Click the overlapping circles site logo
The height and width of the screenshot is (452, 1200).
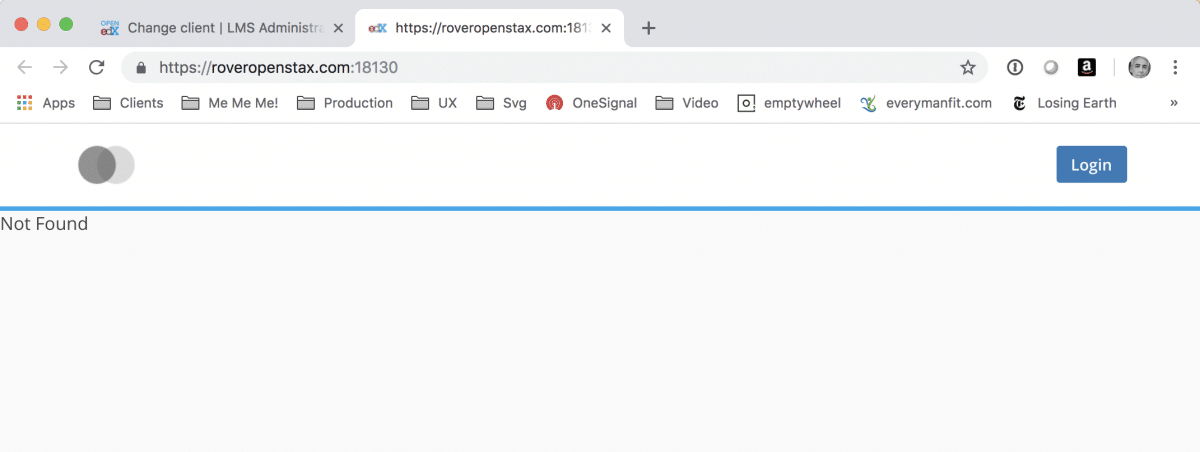(x=106, y=165)
